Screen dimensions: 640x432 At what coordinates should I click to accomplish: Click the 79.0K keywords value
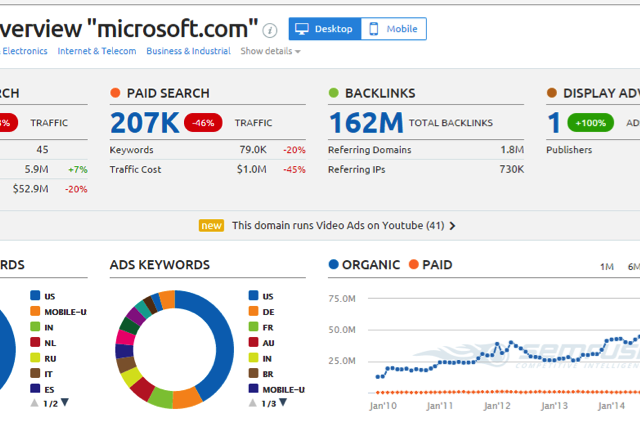[x=253, y=150]
